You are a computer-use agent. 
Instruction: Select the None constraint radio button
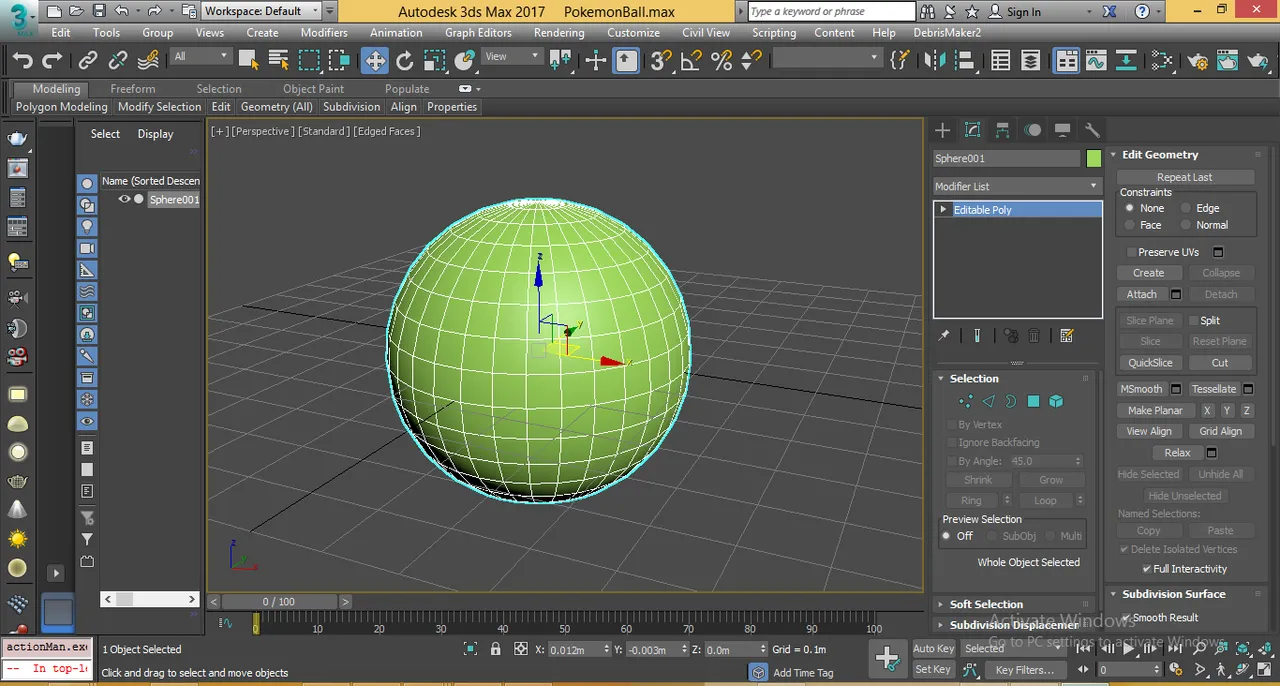point(1129,208)
